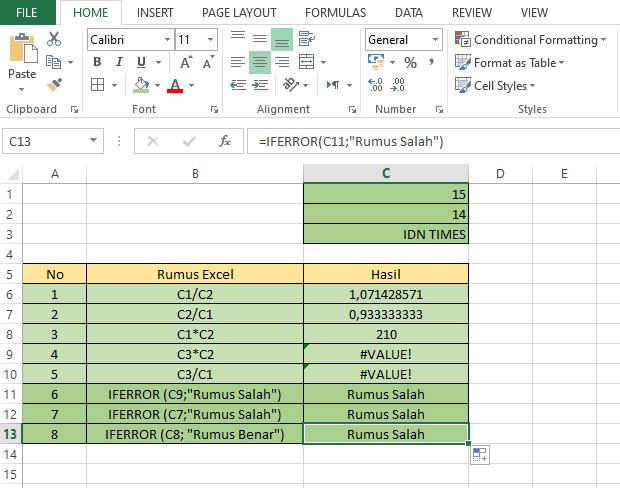Viewport: 620px width, 488px height.
Task: Toggle Underline formatting
Action: click(x=141, y=62)
